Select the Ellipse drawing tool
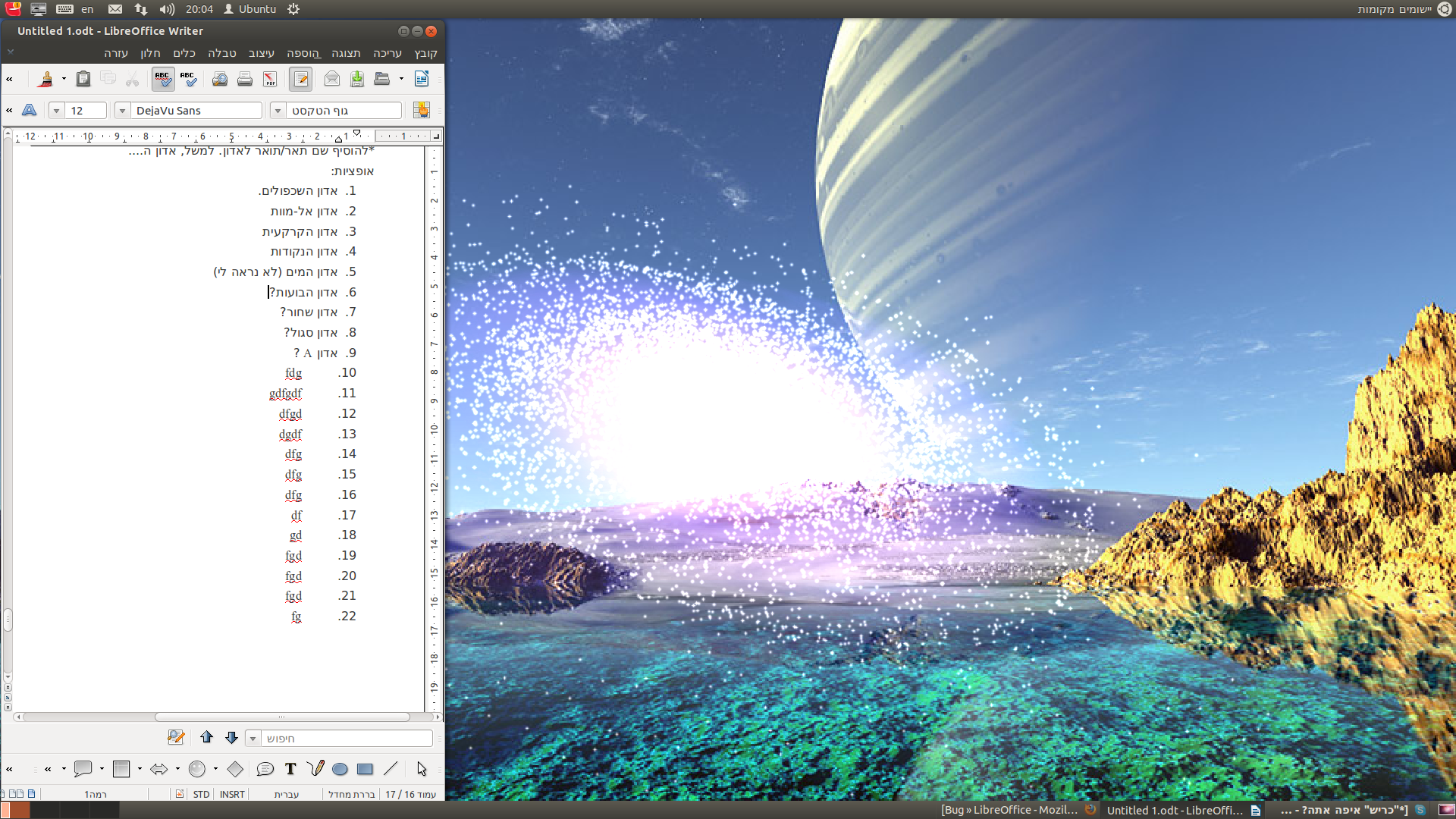1456x819 pixels. 340,769
